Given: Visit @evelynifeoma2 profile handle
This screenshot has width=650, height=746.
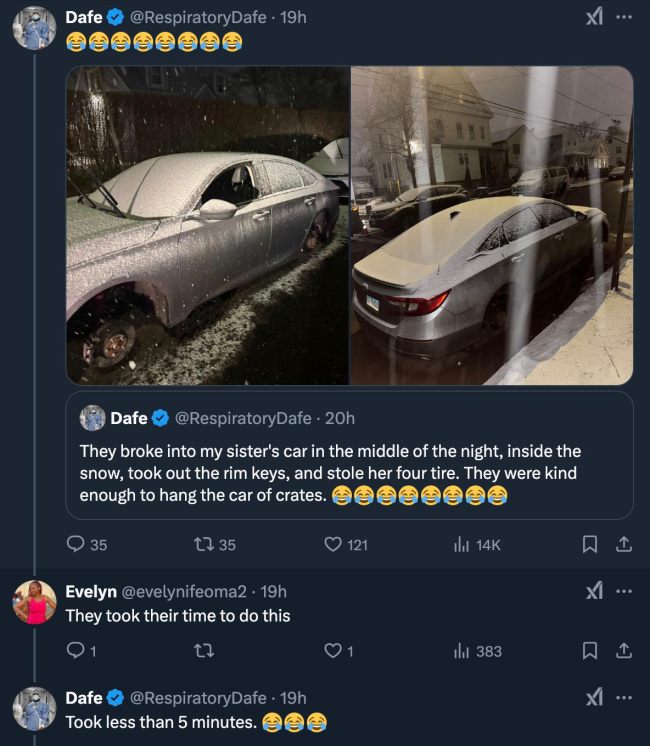Looking at the screenshot, I should pyautogui.click(x=187, y=591).
